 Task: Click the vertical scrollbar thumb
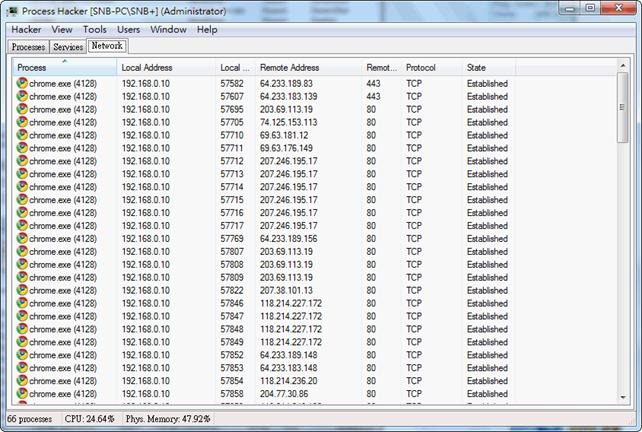click(623, 108)
